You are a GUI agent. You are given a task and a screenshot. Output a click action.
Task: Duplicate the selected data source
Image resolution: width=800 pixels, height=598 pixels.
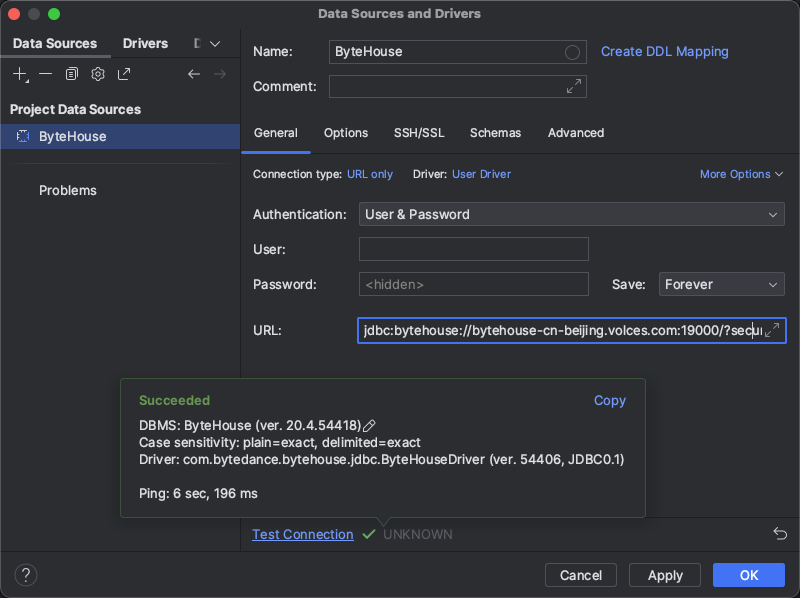coord(72,74)
